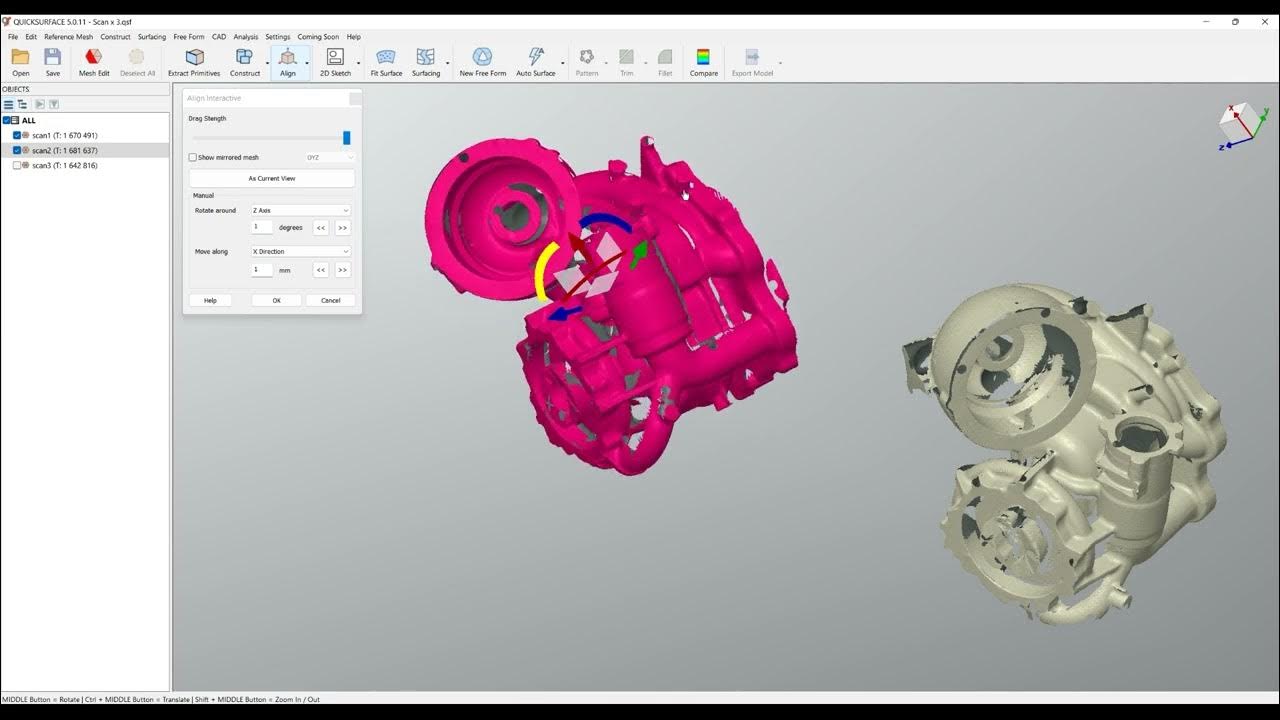Open the File menu
Viewport: 1280px width, 720px height.
click(13, 37)
